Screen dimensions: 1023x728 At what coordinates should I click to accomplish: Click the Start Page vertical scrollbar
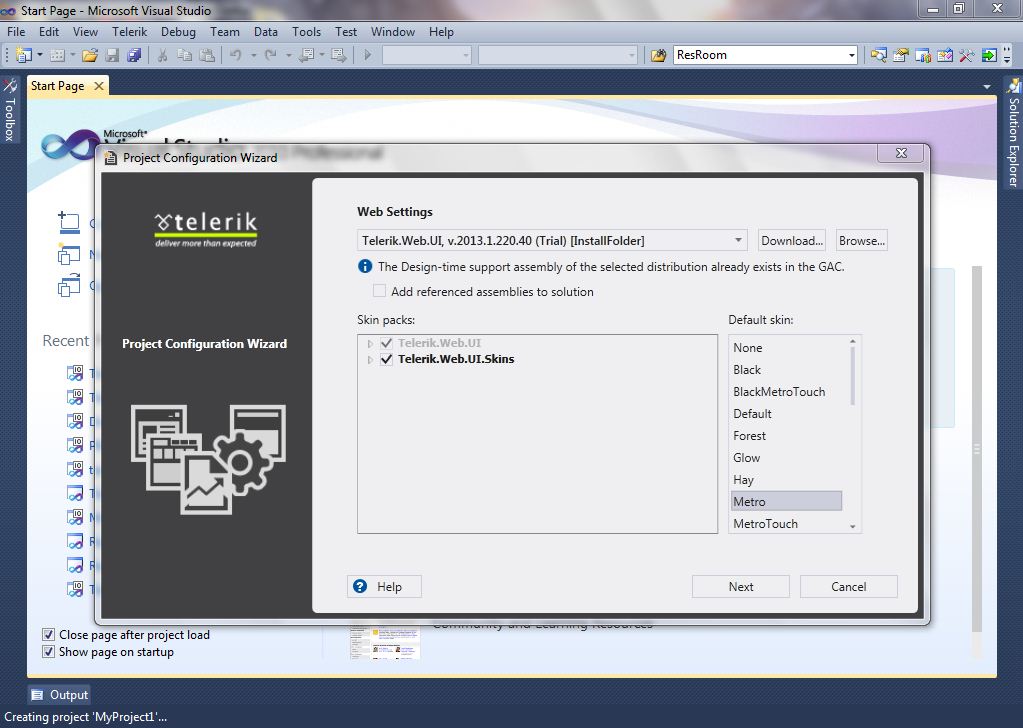coord(977,449)
